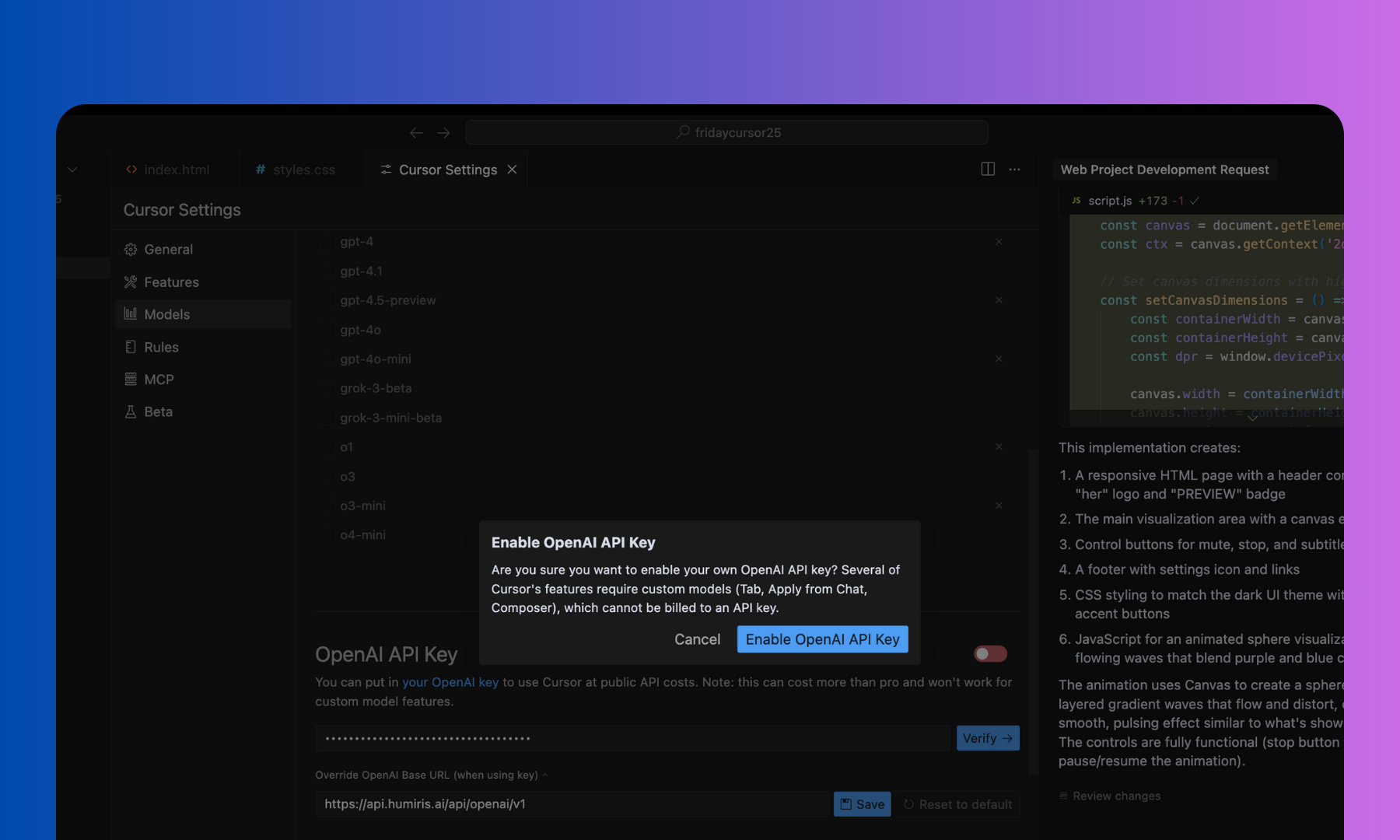The image size is (1400, 840).
Task: Click the JS file icon next to script.js
Action: 1076,201
